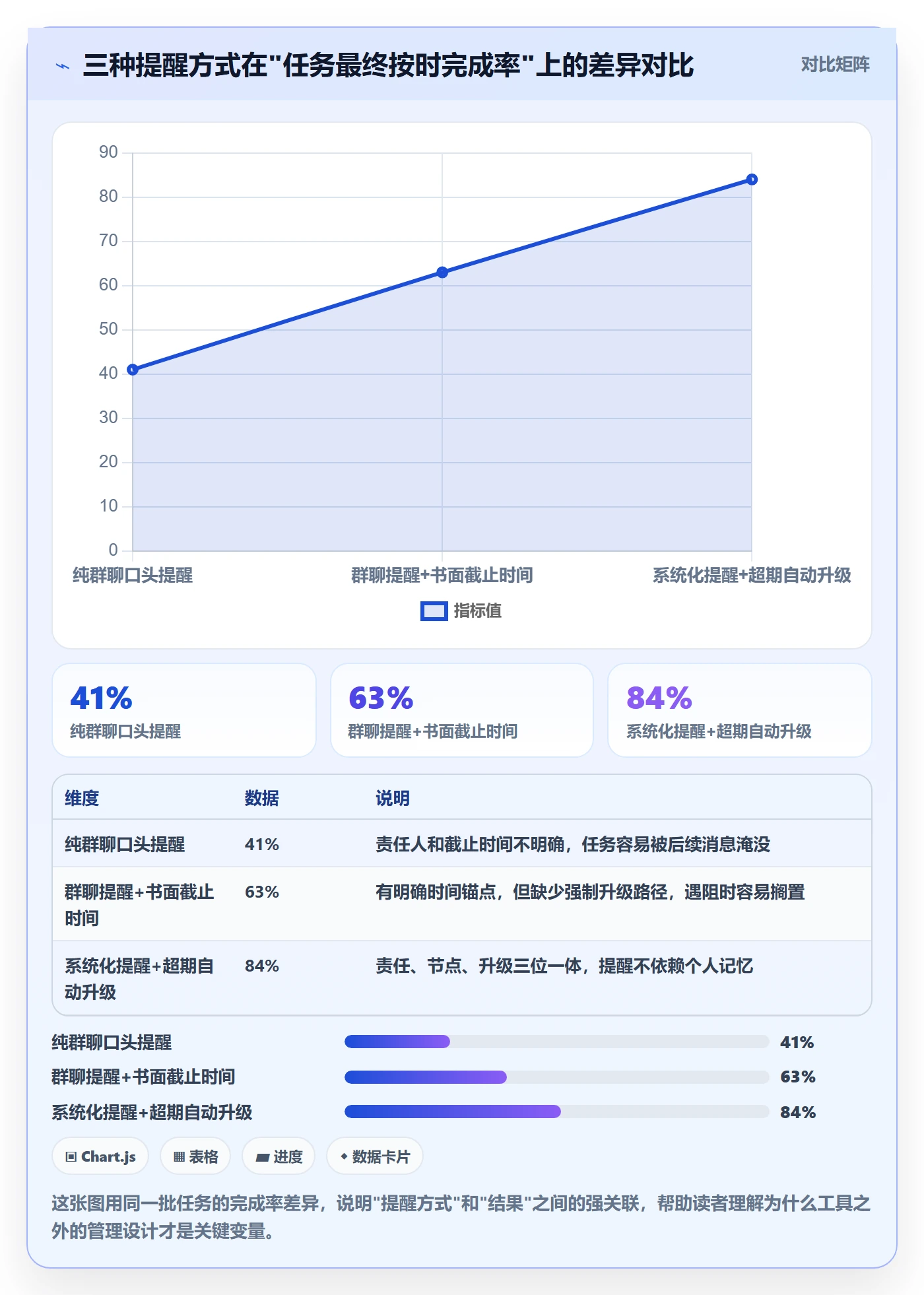This screenshot has width=924, height=1295.
Task: Click x-axis label 群聊提醒+书面截止时间
Action: coord(442,576)
